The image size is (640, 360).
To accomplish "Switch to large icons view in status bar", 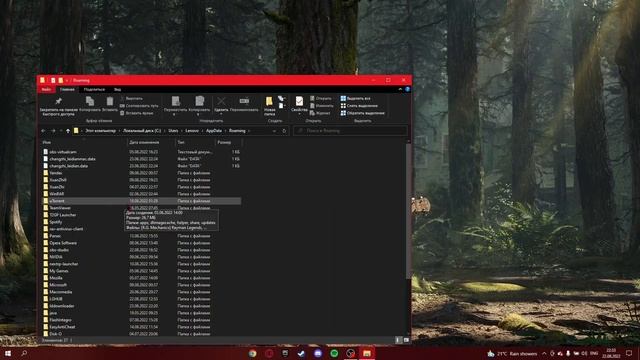I will [406, 340].
